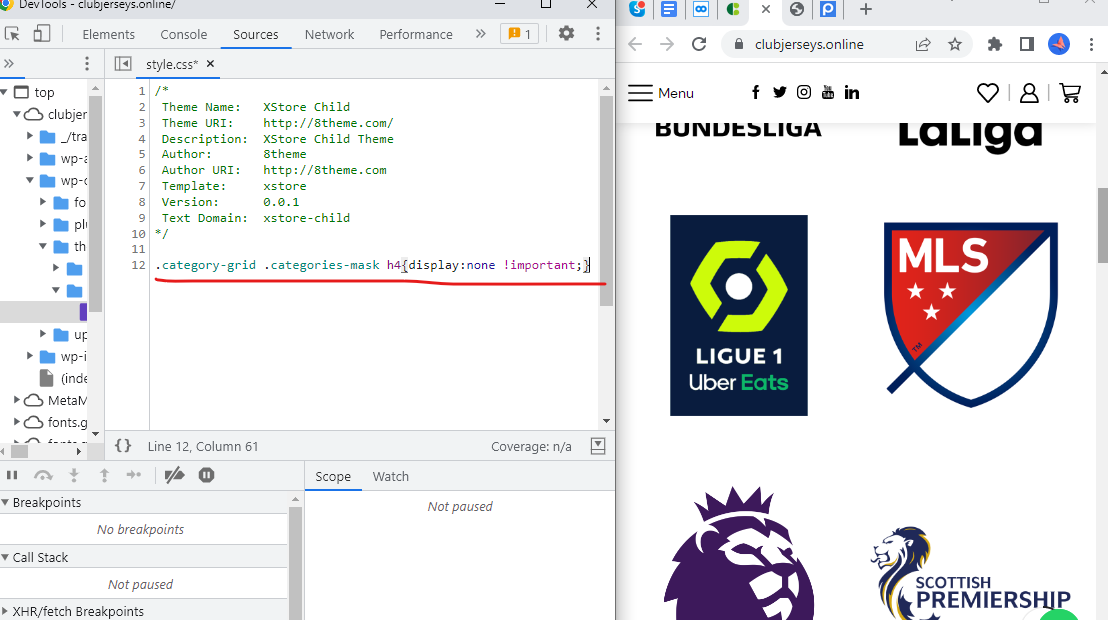1108x620 pixels.
Task: Collapse the th folder in tree
Action: pos(43,246)
